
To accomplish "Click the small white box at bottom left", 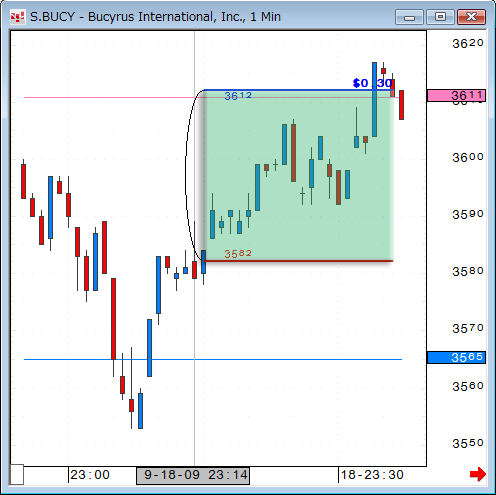I will (17, 474).
